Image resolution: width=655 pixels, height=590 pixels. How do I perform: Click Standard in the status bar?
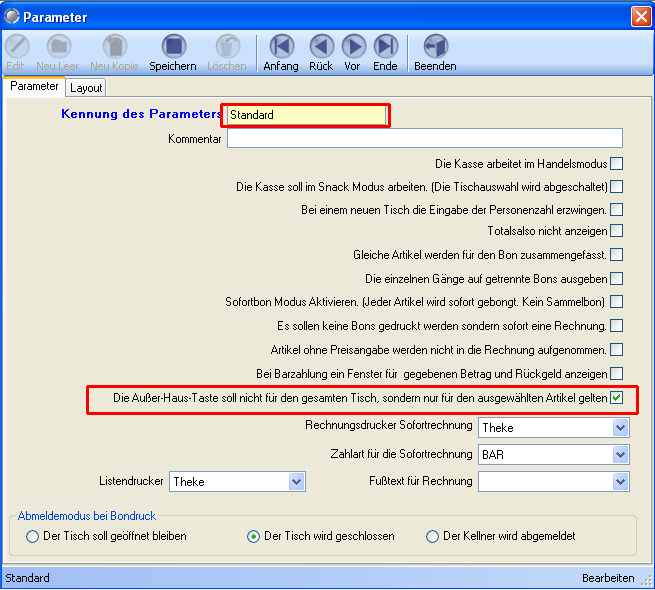tap(27, 578)
